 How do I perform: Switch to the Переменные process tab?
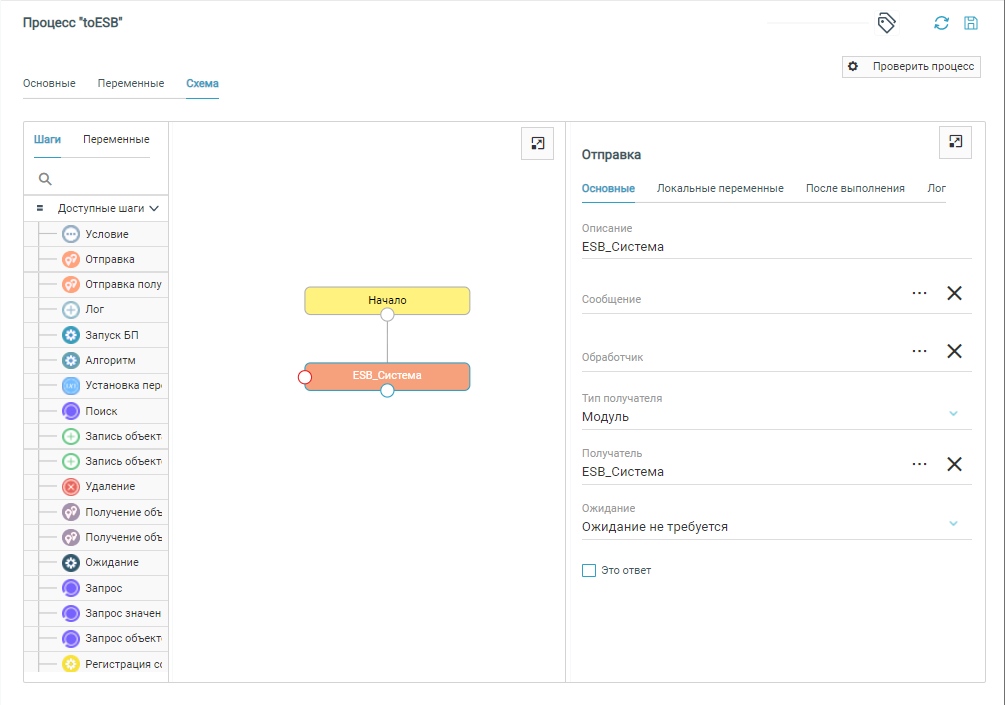click(131, 83)
